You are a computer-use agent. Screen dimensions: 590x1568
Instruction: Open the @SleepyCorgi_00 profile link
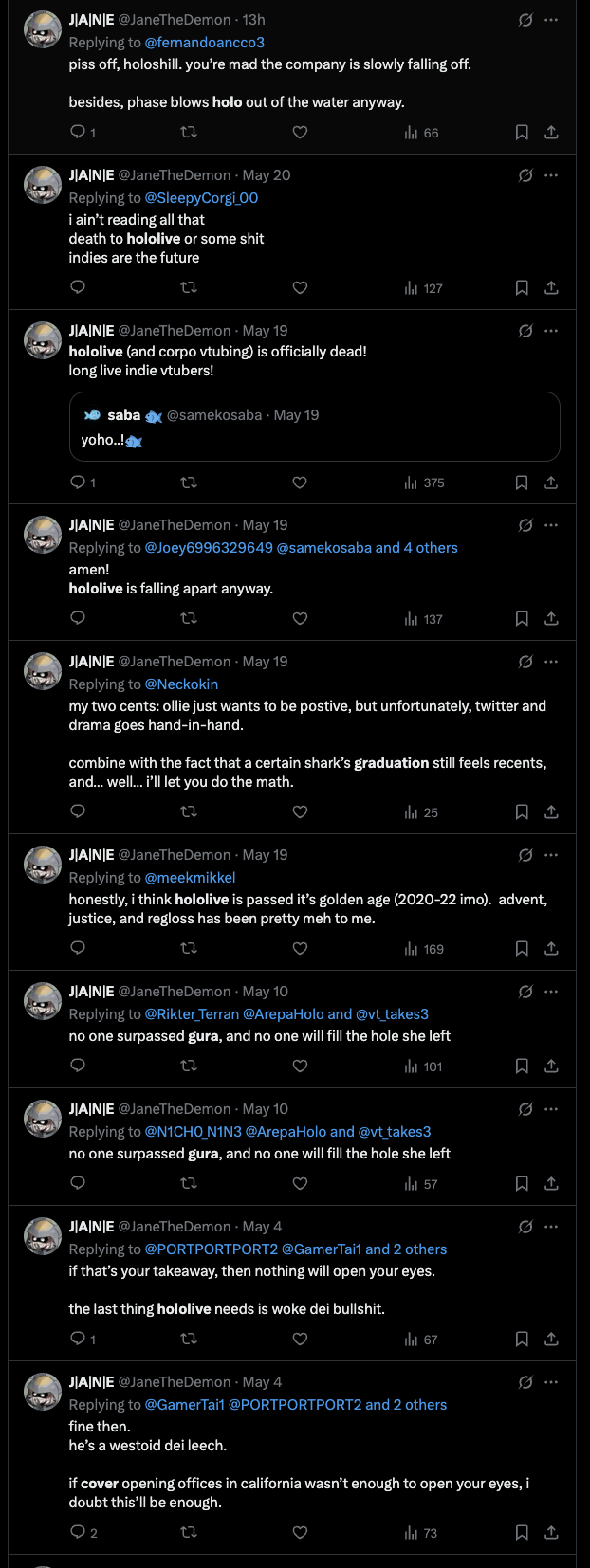pyautogui.click(x=201, y=198)
